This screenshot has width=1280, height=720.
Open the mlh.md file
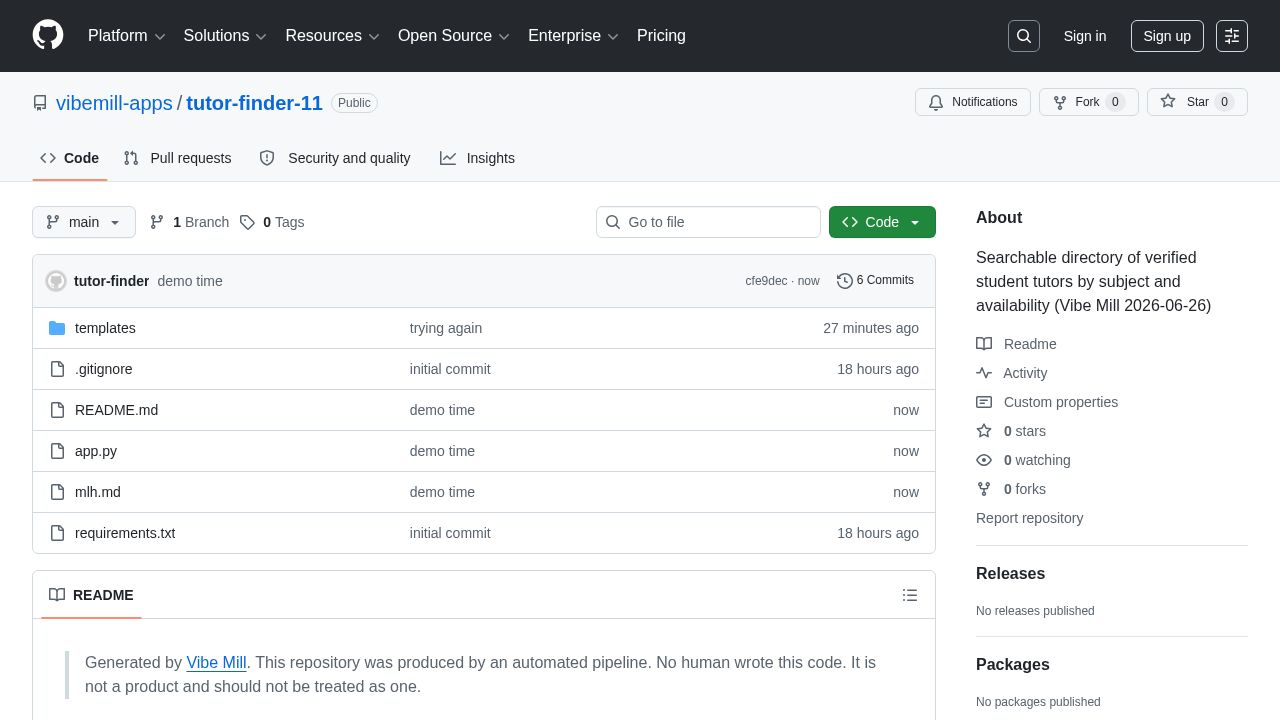pyautogui.click(x=98, y=492)
